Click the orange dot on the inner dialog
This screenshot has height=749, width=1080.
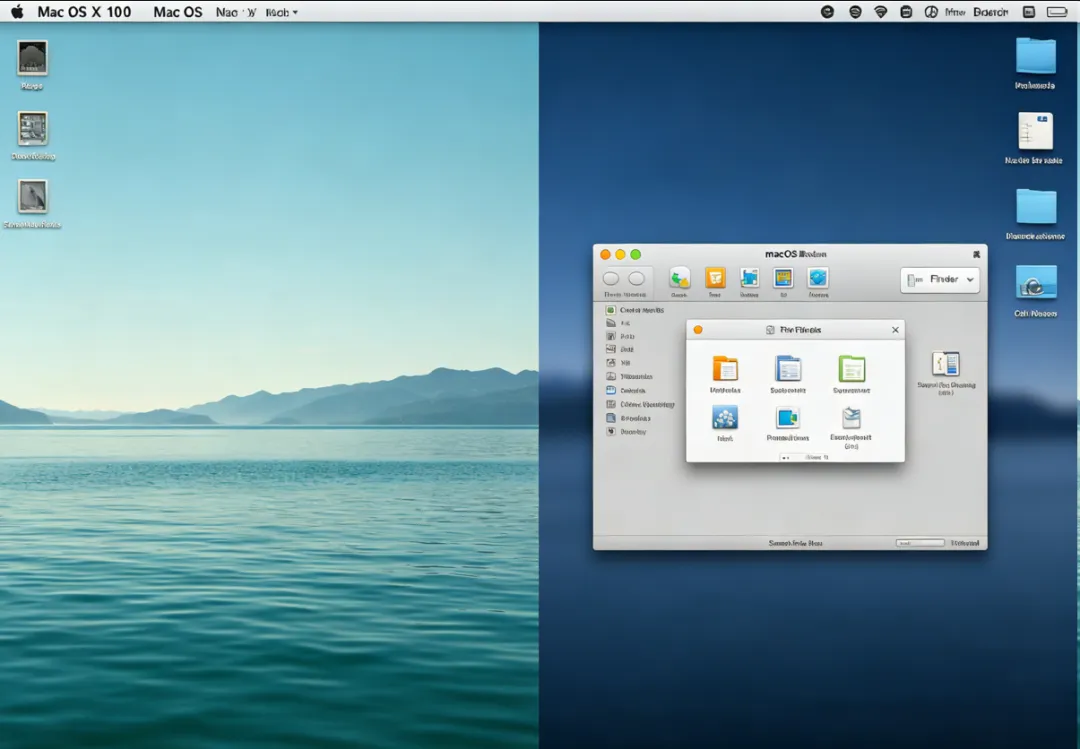698,330
